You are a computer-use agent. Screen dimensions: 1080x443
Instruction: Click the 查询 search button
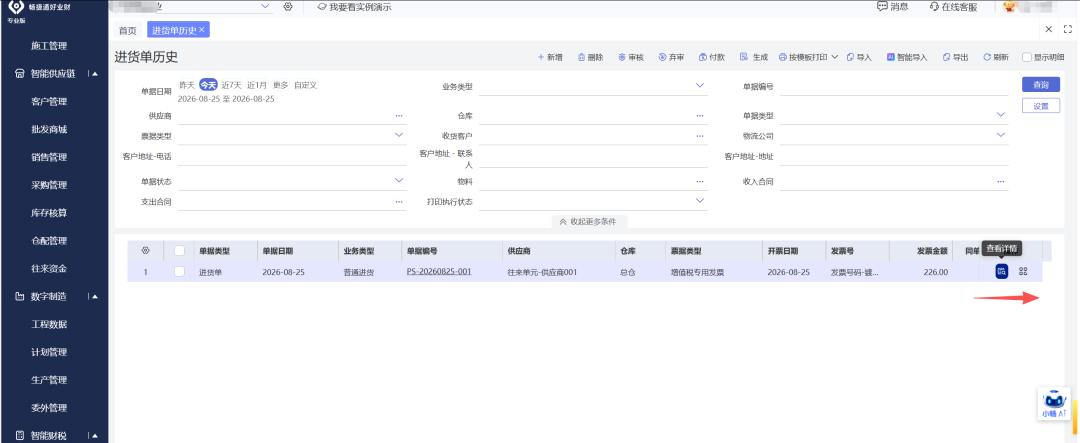coord(1041,85)
